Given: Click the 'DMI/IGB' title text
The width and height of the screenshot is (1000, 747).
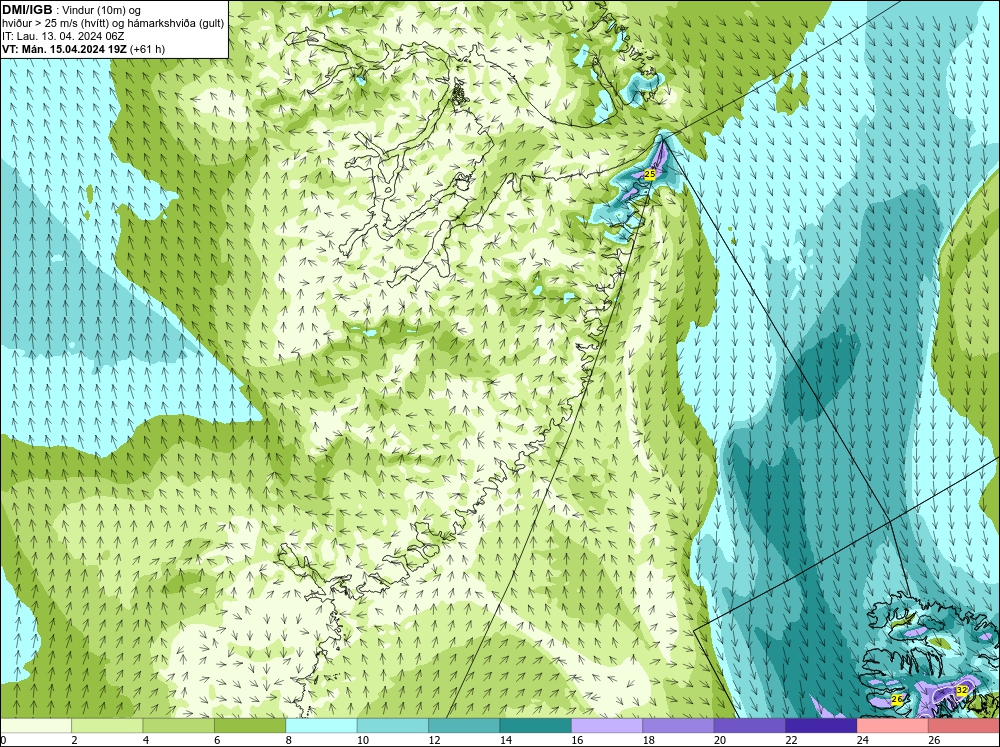Looking at the screenshot, I should [x=27, y=10].
